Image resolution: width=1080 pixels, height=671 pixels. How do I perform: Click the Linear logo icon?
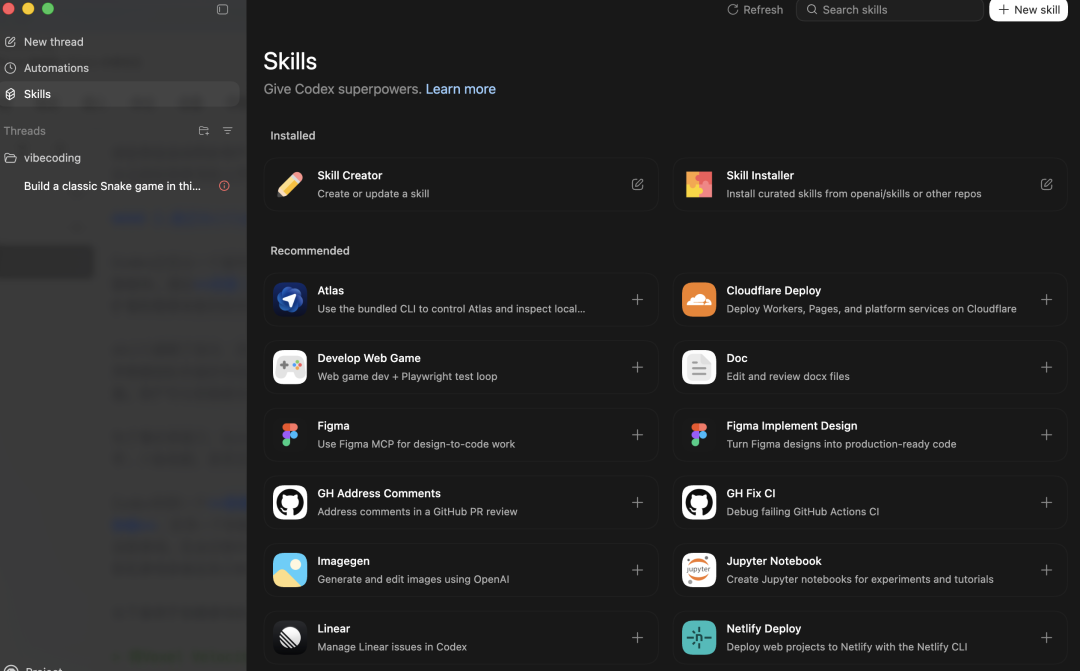(x=290, y=637)
